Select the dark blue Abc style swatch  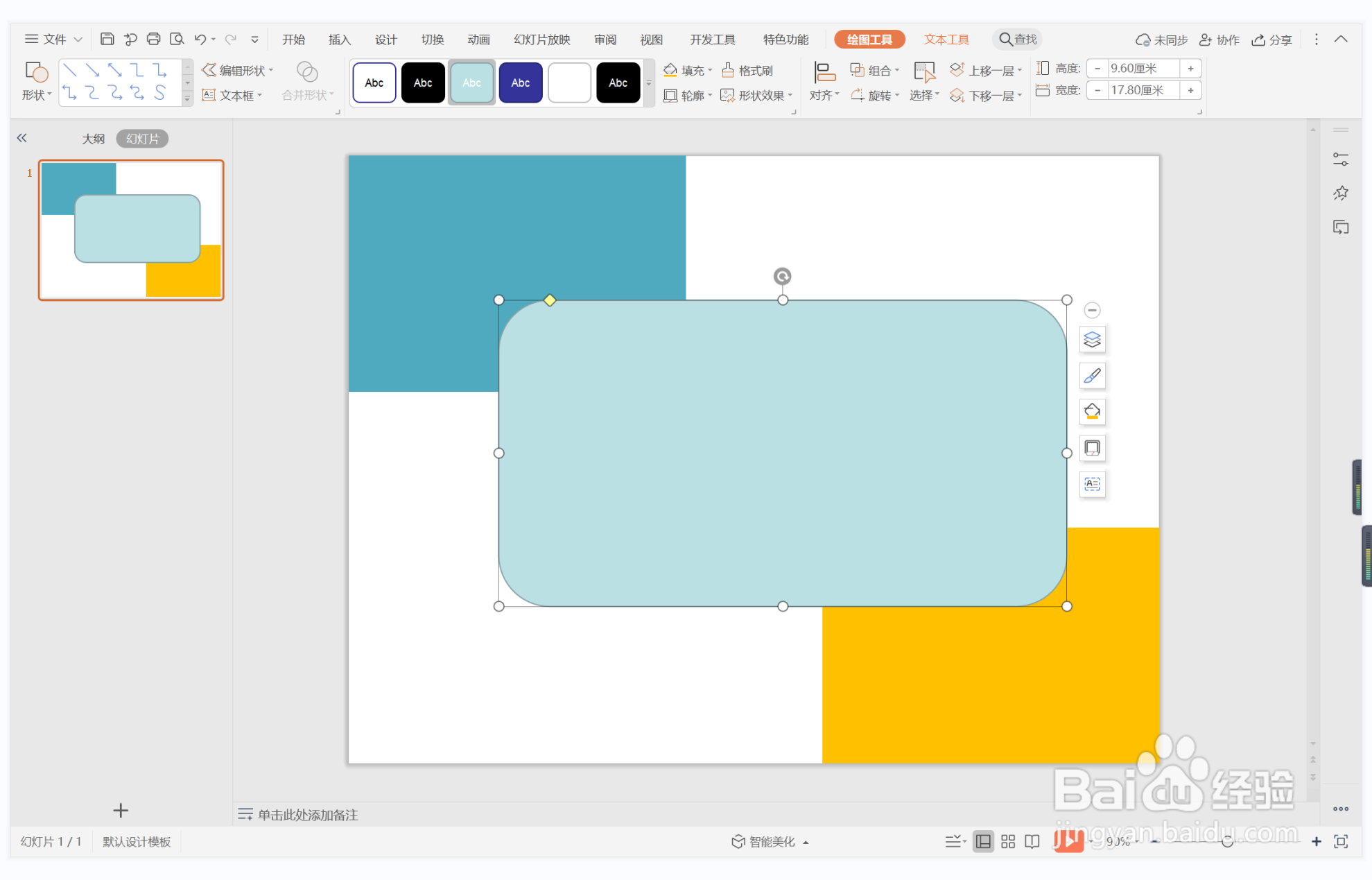520,83
